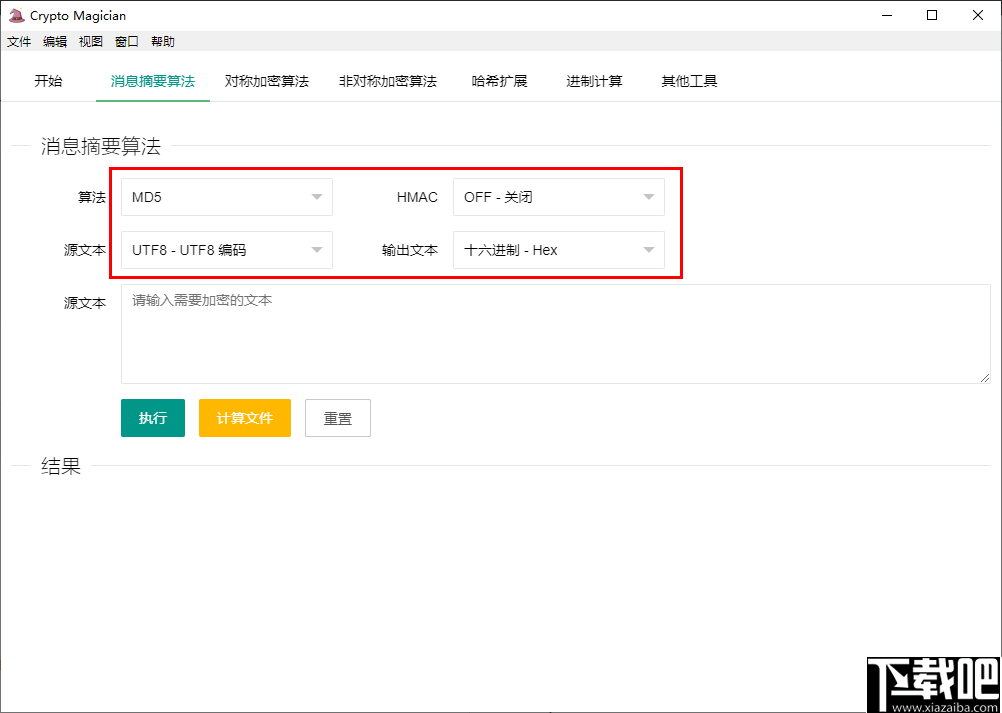The width and height of the screenshot is (1002, 713).
Task: Expand the HMAC OFF dropdown
Action: click(558, 197)
